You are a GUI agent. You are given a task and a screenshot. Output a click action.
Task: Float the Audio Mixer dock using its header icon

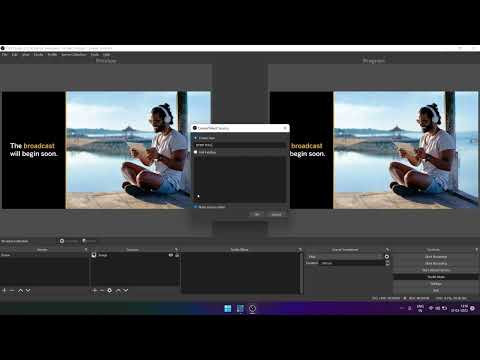(x=300, y=249)
